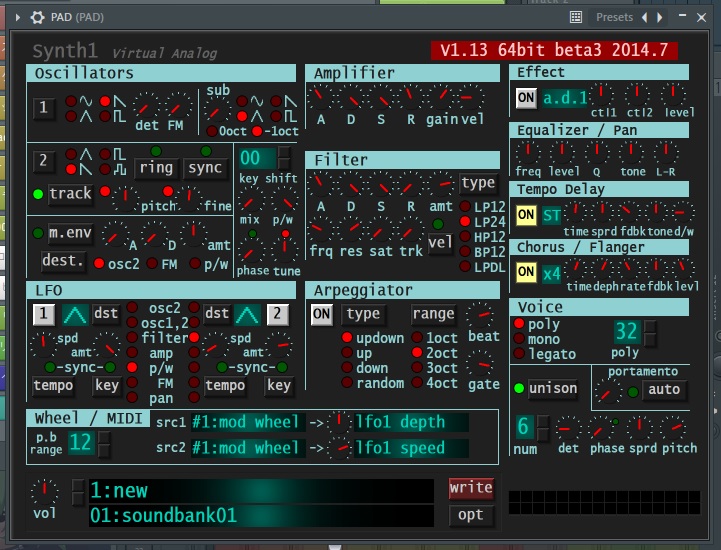Select legato voice mode
The image size is (721, 550).
pos(519,354)
